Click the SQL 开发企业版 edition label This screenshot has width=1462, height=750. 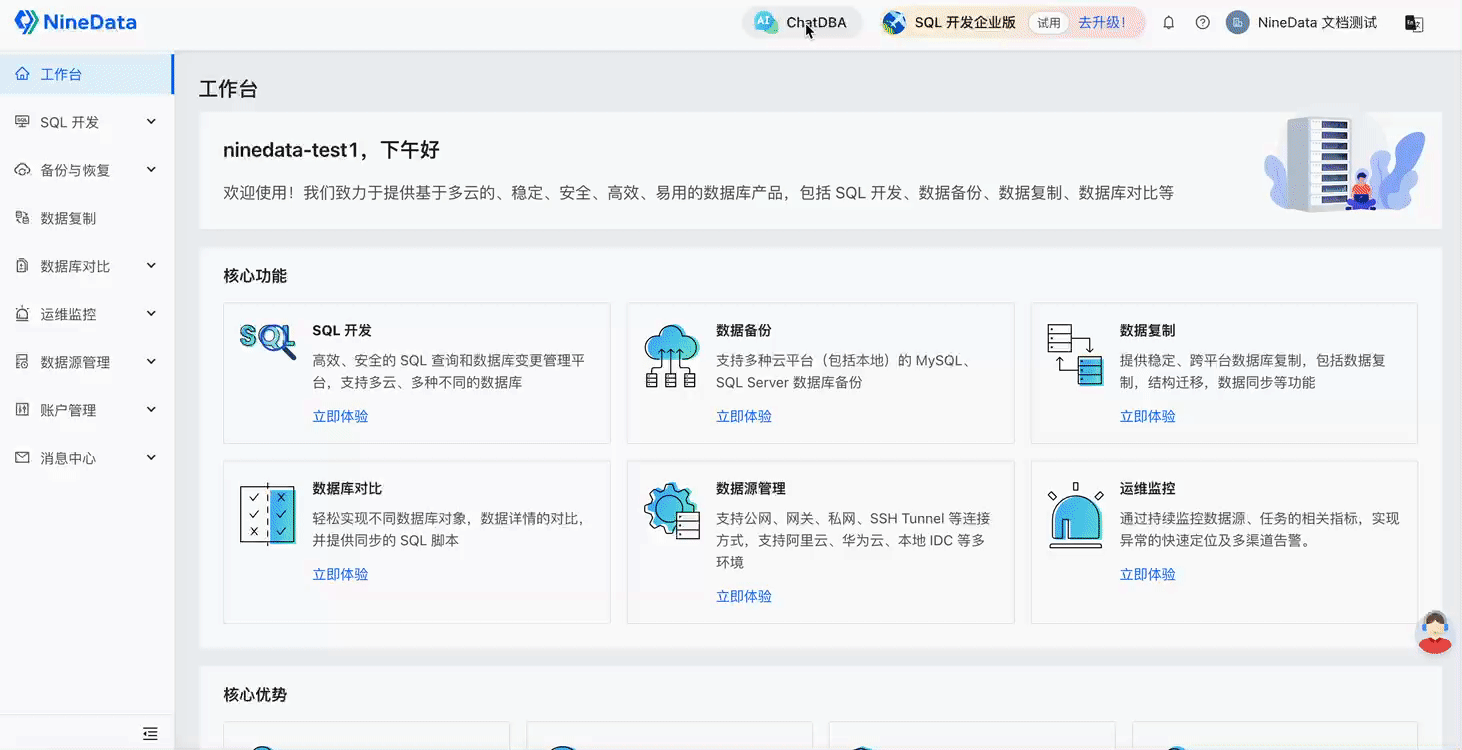click(965, 22)
